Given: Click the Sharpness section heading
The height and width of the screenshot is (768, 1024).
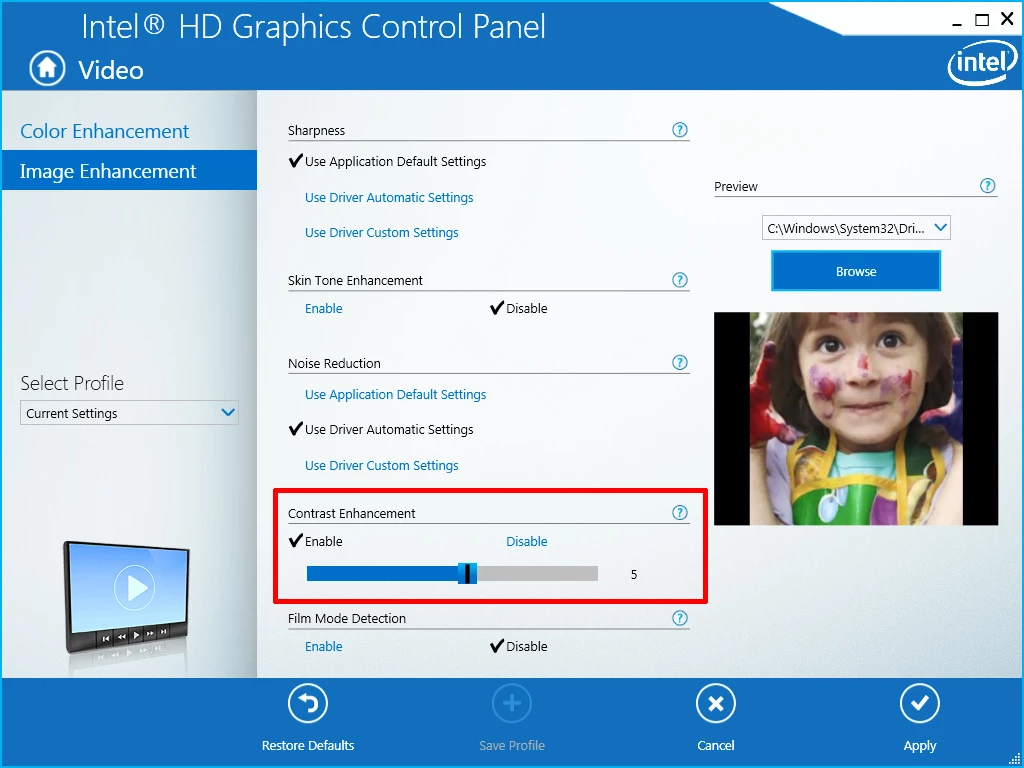Looking at the screenshot, I should click(316, 131).
